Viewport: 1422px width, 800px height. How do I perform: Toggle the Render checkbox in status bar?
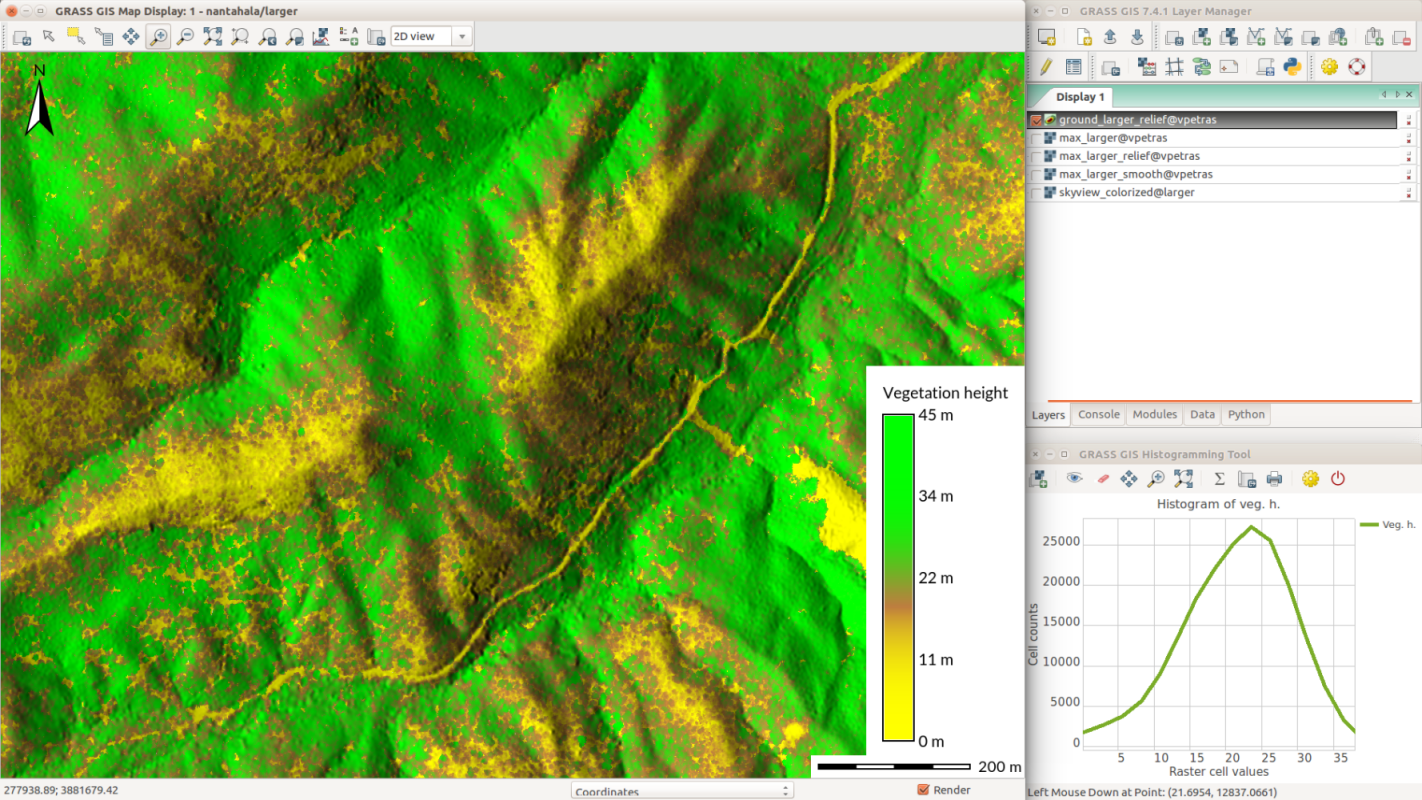point(923,790)
